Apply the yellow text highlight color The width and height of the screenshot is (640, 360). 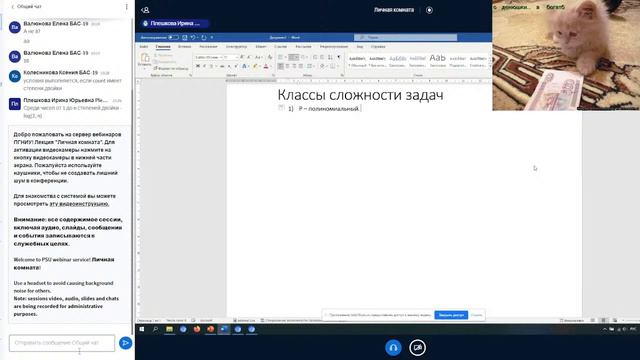[255, 66]
